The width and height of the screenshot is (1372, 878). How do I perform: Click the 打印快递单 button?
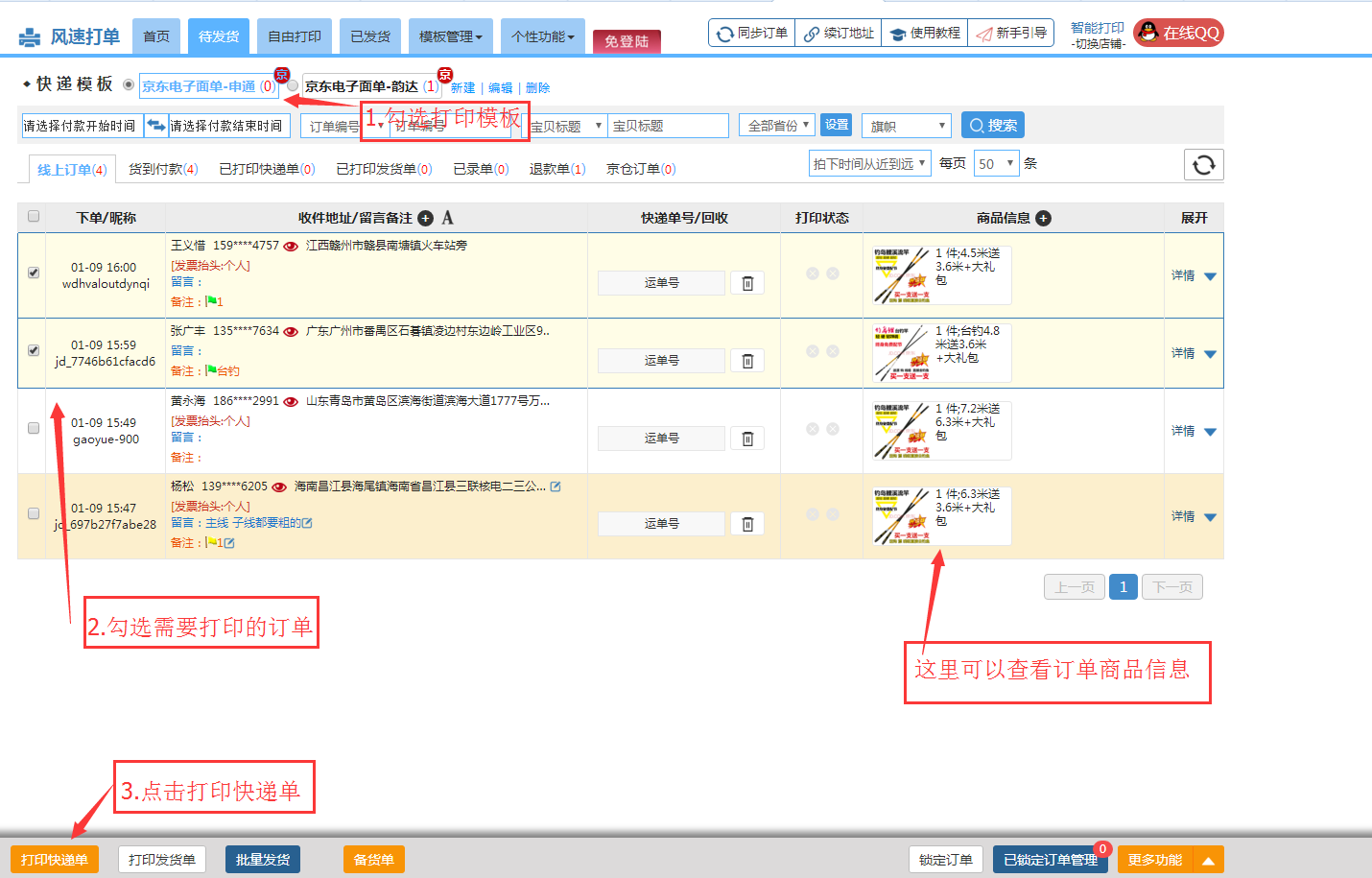click(55, 860)
